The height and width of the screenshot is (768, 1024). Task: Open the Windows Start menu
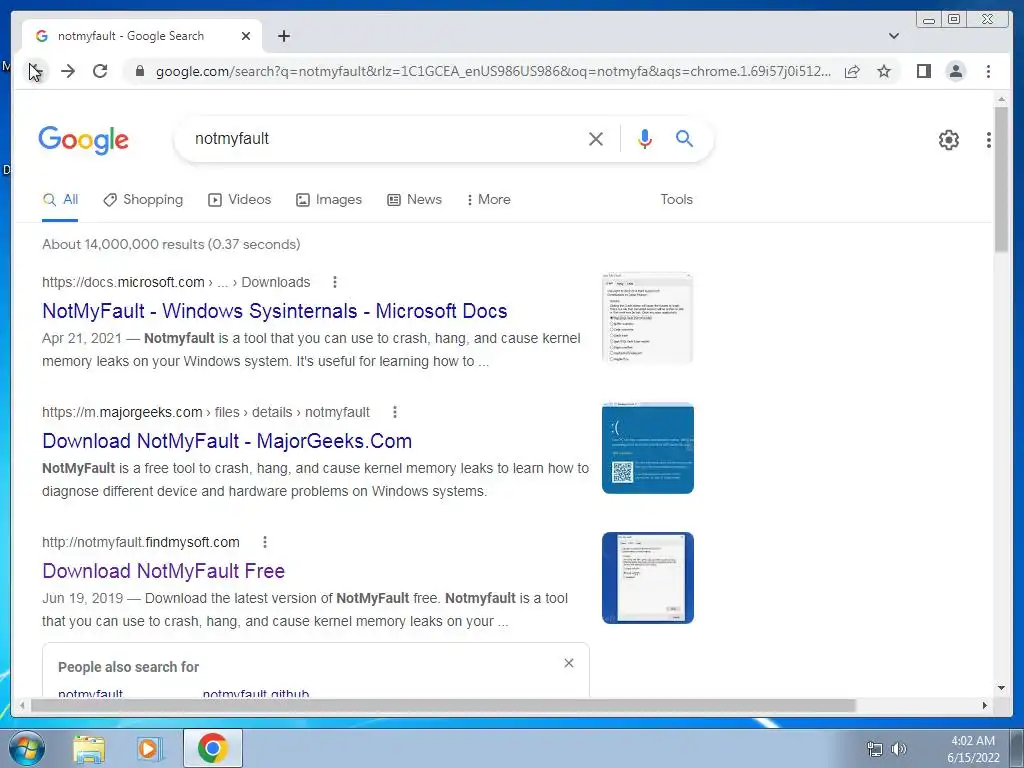coord(25,748)
